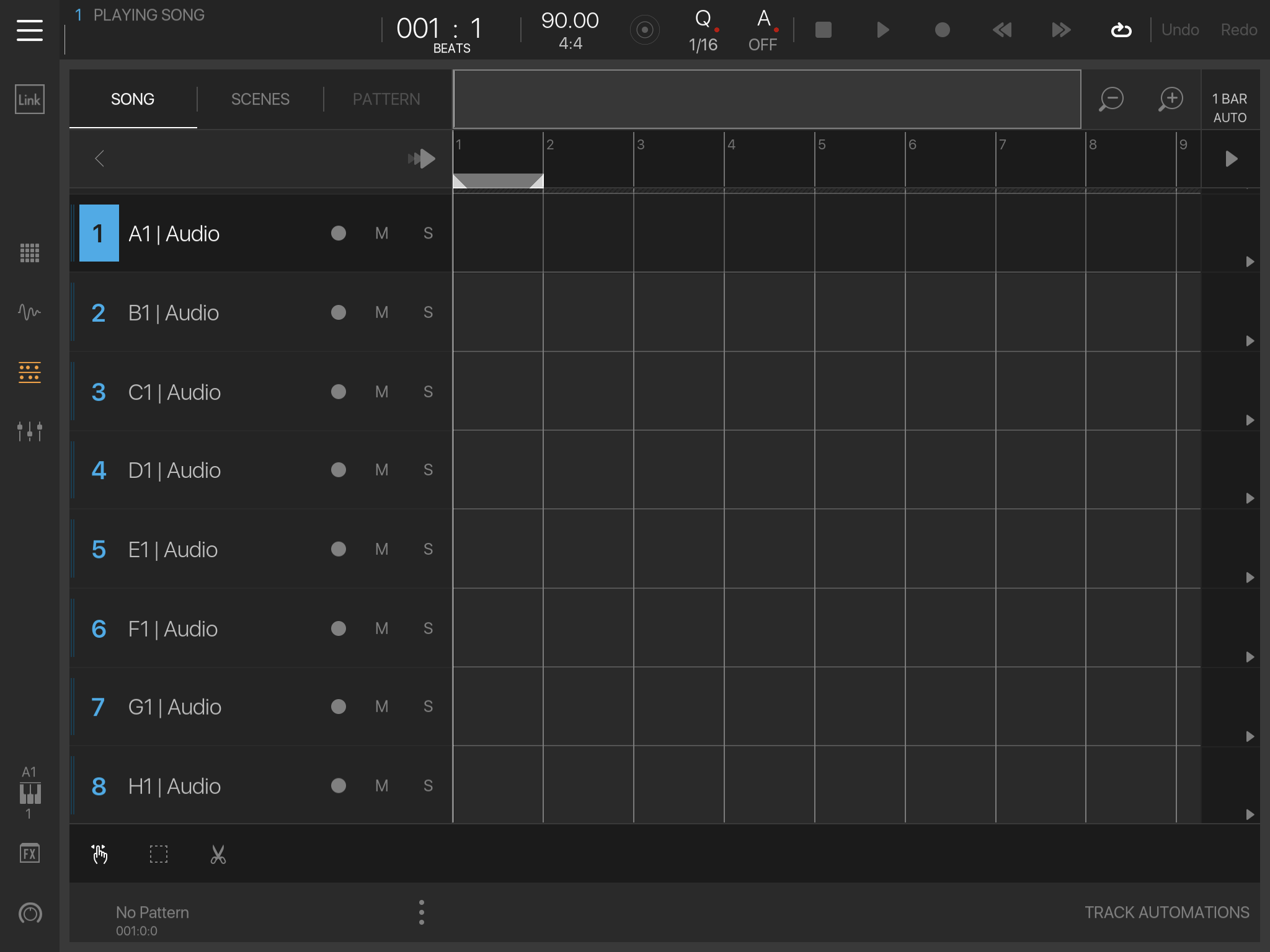Screen dimensions: 1270x952
Task: Expand track E1 row arrow
Action: click(1250, 578)
